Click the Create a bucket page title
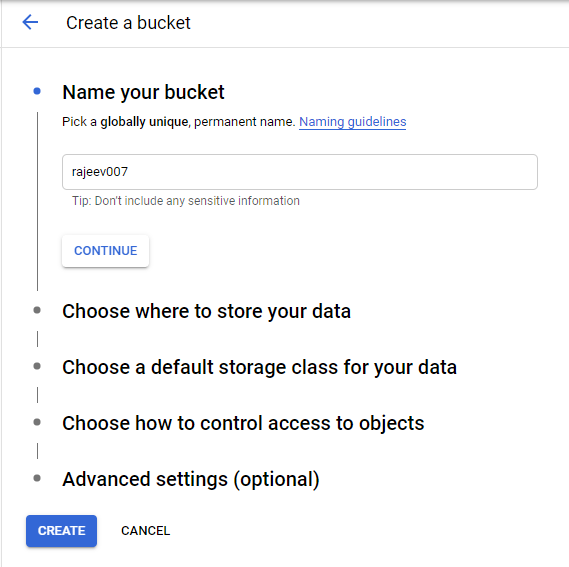 128,23
